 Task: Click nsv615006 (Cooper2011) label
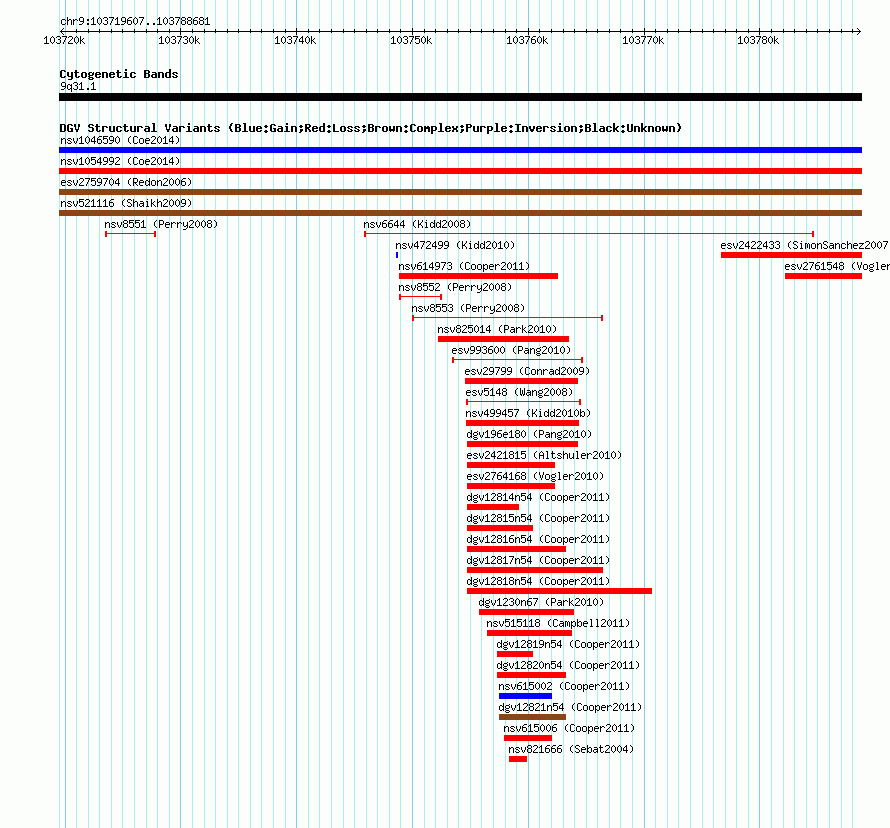569,728
